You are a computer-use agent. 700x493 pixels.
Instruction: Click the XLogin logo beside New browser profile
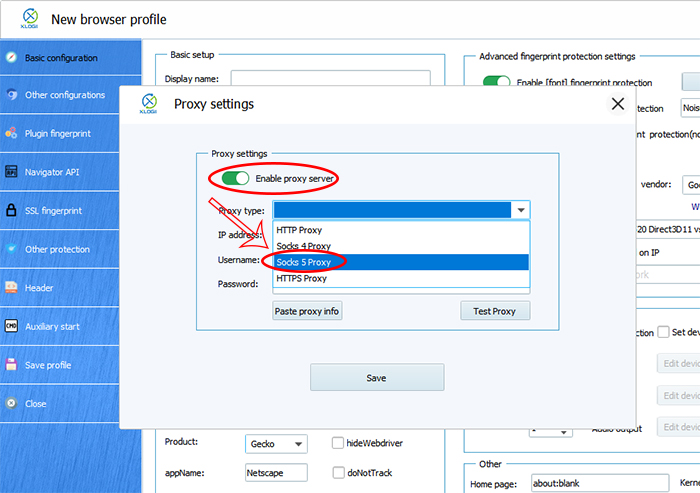(x=29, y=19)
